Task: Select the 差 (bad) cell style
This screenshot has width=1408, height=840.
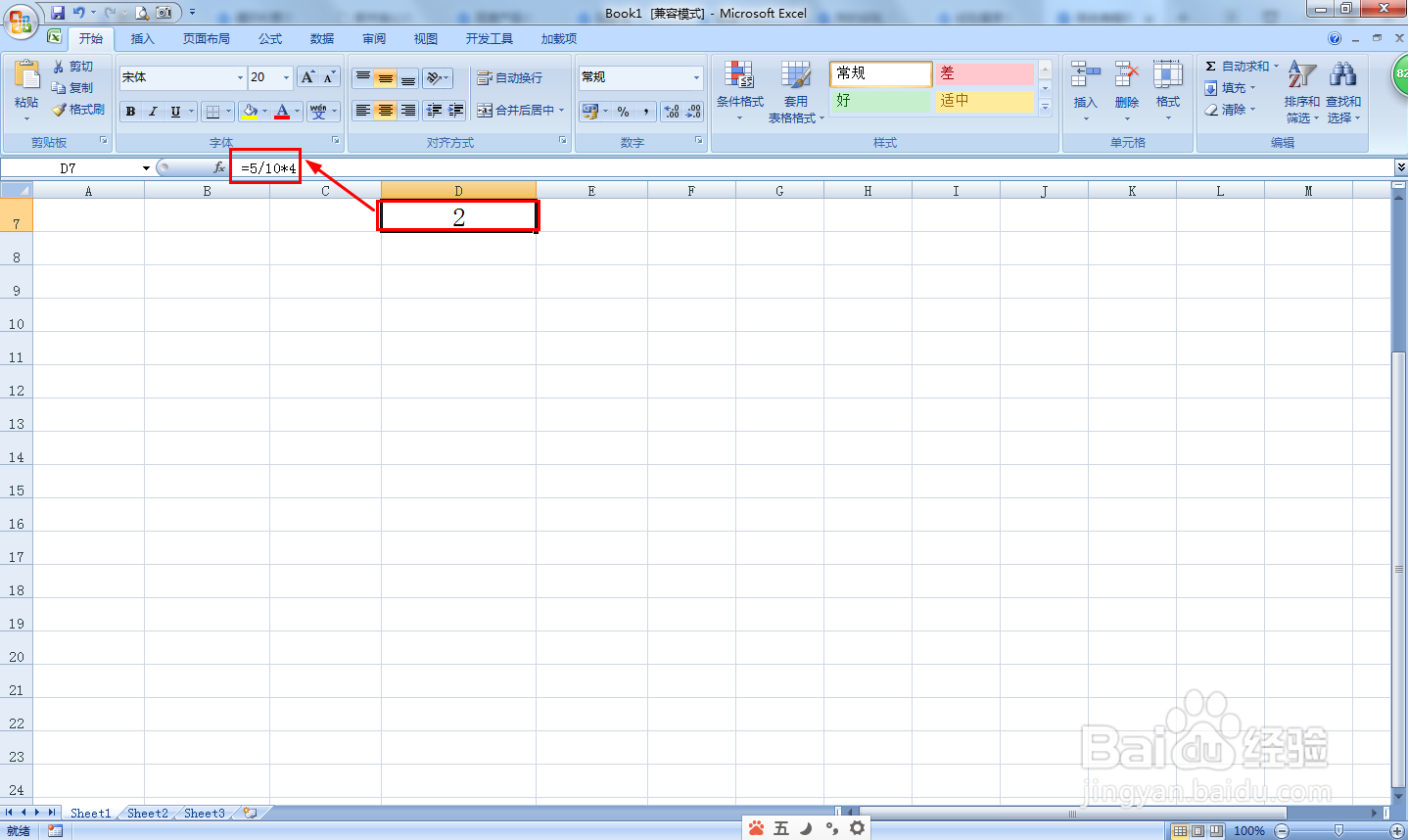Action: tap(984, 73)
